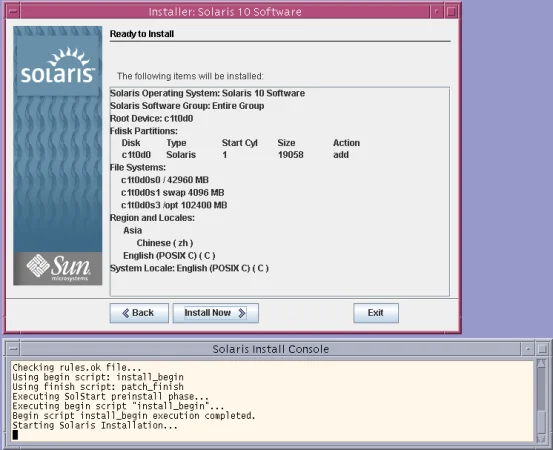Click 'Using begin script: install_begin' console line
This screenshot has width=553, height=450.
(x=98, y=377)
